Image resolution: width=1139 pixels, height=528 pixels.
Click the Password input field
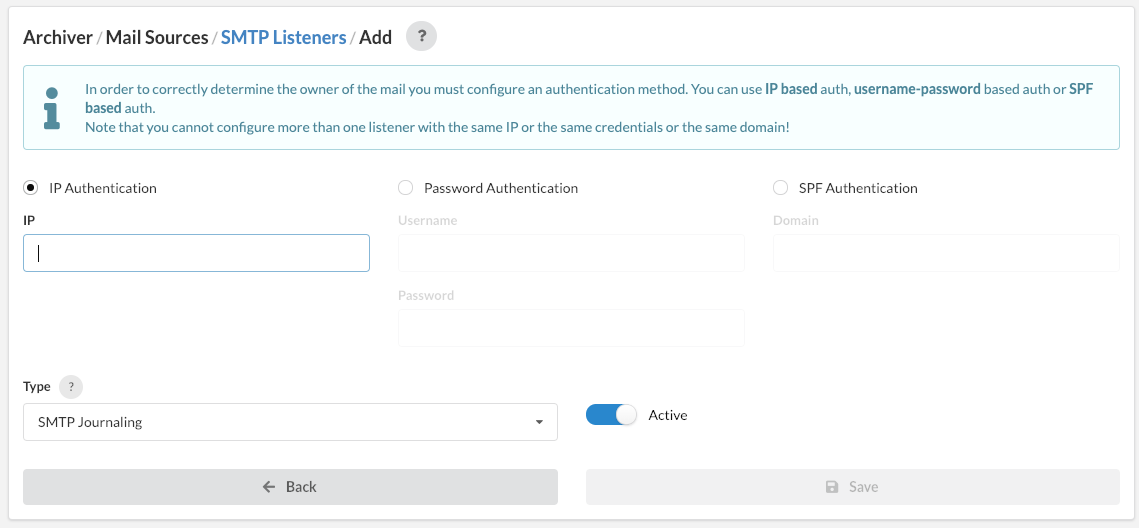point(571,328)
